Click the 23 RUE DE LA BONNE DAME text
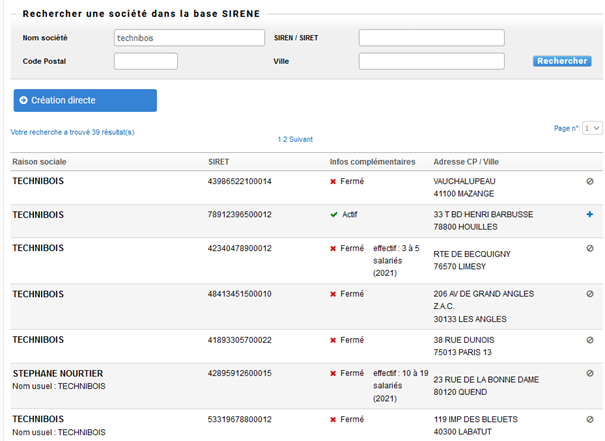This screenshot has height=441, width=605. 486,380
